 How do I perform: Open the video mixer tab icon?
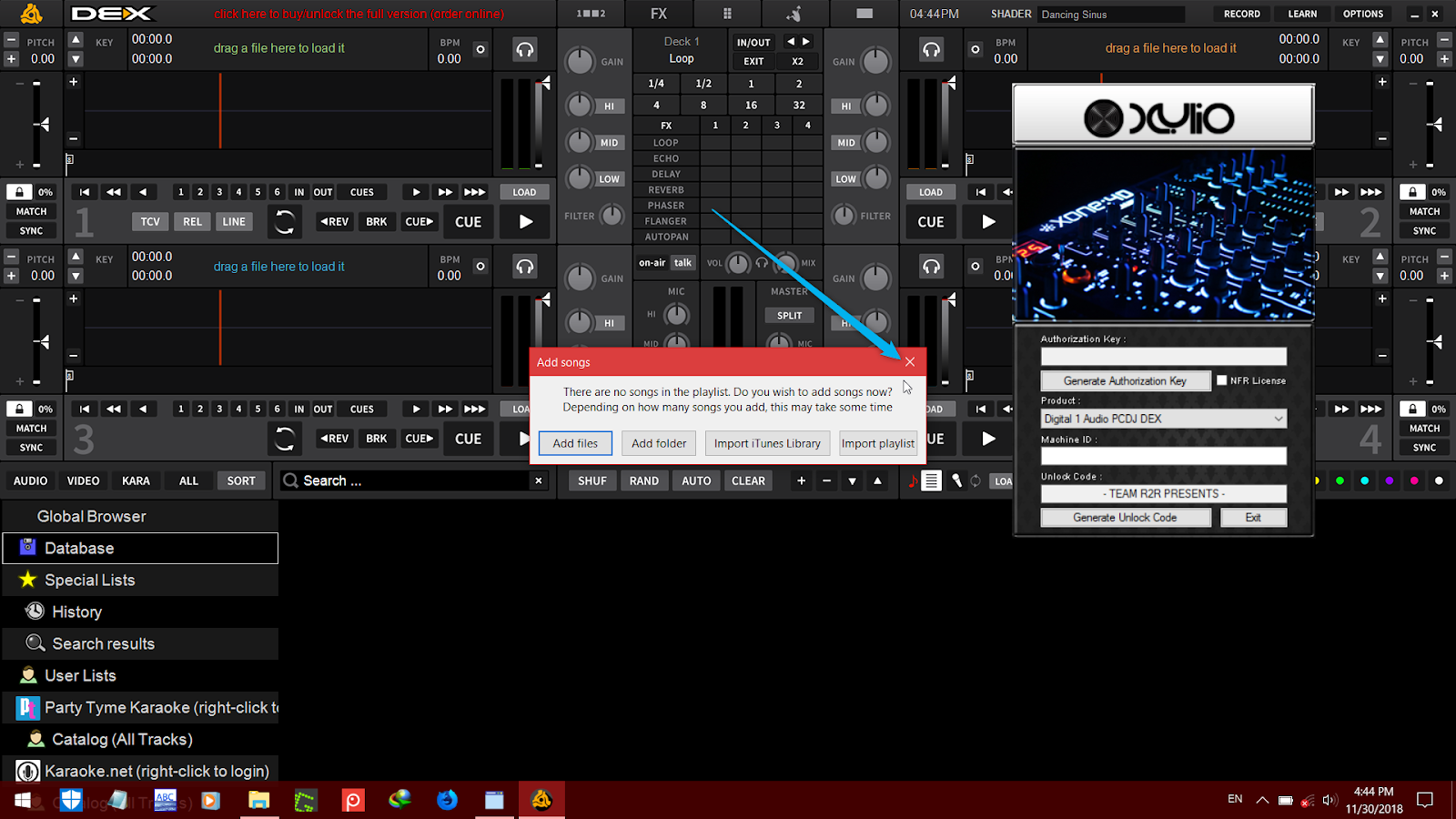coord(864,14)
